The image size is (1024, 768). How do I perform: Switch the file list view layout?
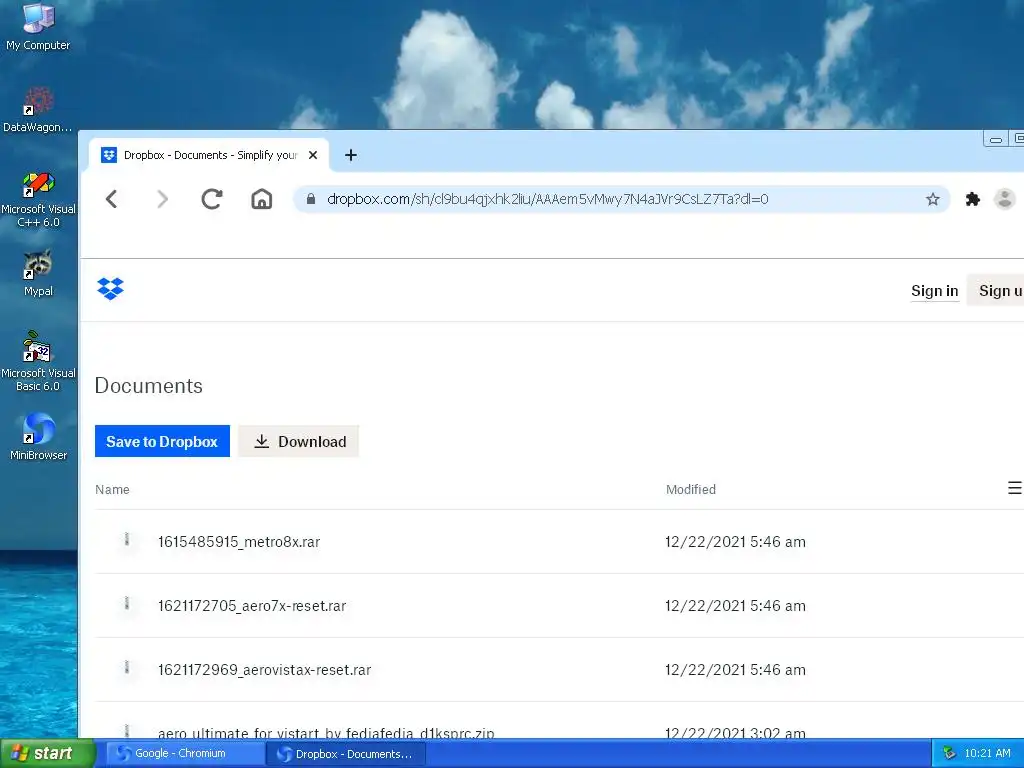1014,488
